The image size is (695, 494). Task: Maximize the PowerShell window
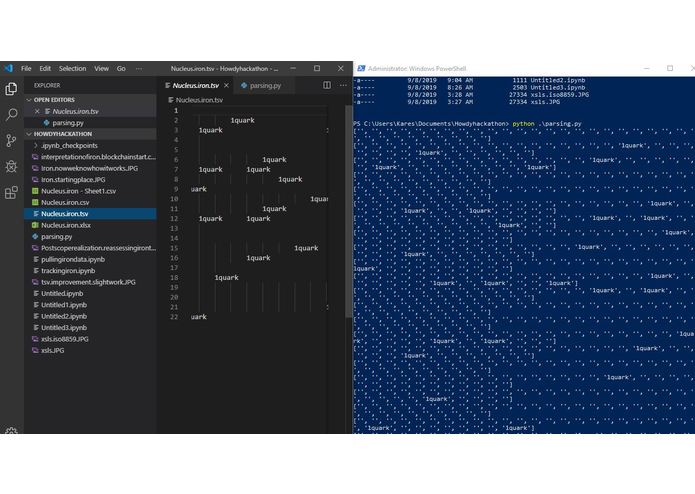tap(670, 68)
